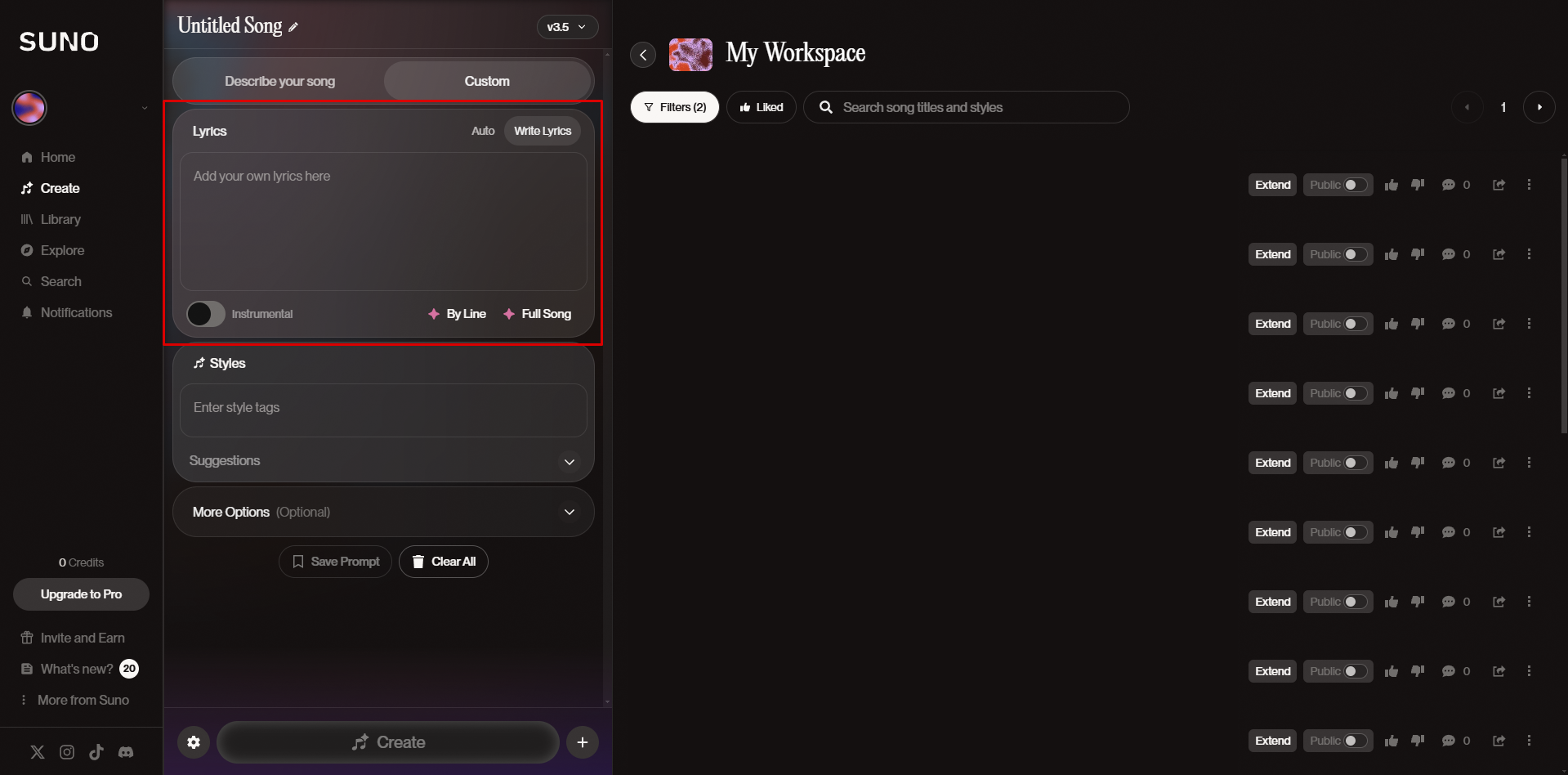Click the Discord icon at the bottom left
This screenshot has width=1568, height=775.
tap(126, 751)
